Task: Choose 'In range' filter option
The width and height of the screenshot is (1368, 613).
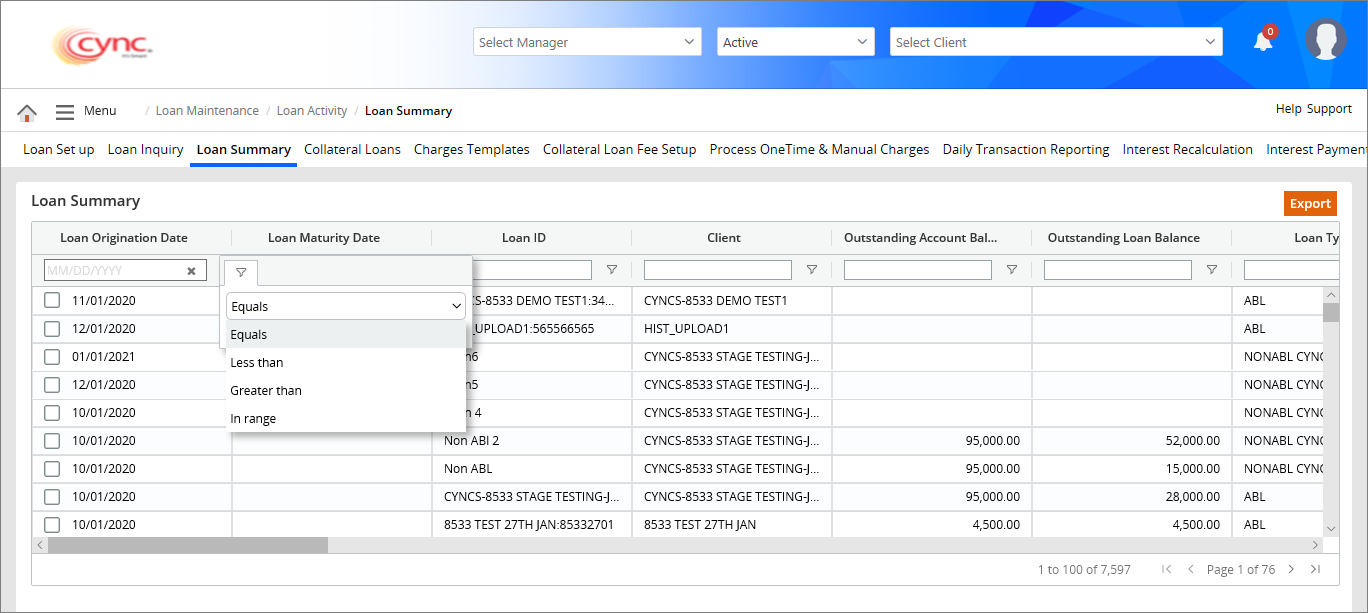Action: click(x=253, y=419)
